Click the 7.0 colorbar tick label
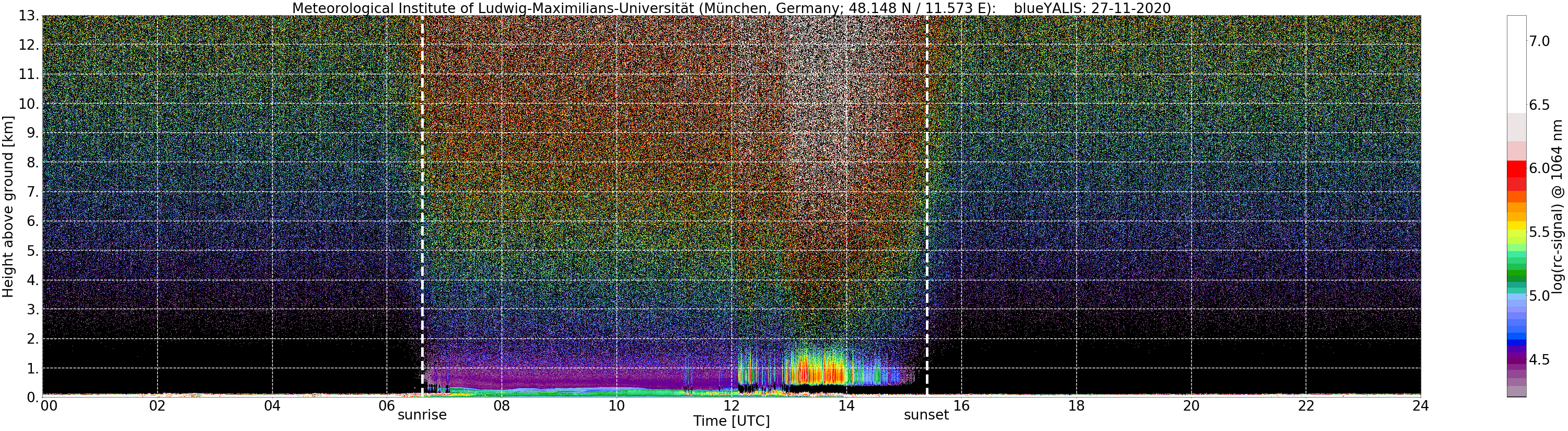The height and width of the screenshot is (431, 1568). coord(1539,41)
